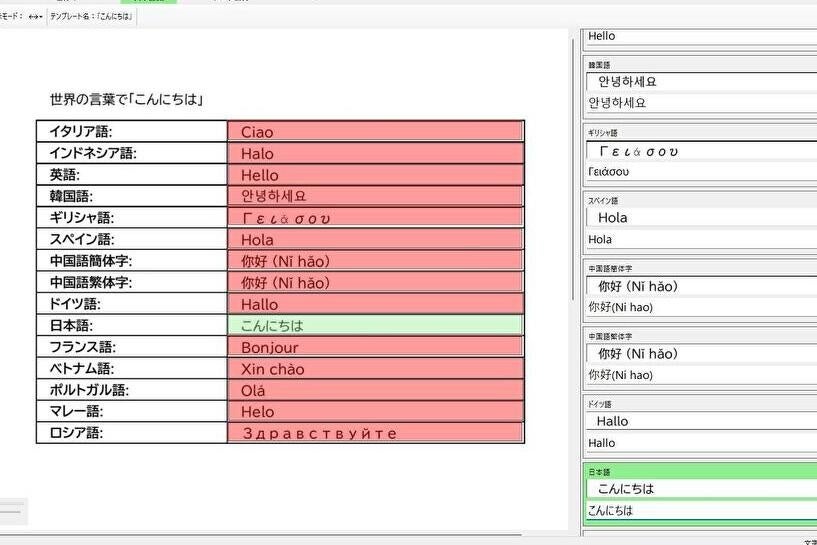
Task: Select the ギリシャ語 row label in table
Action: point(82,218)
